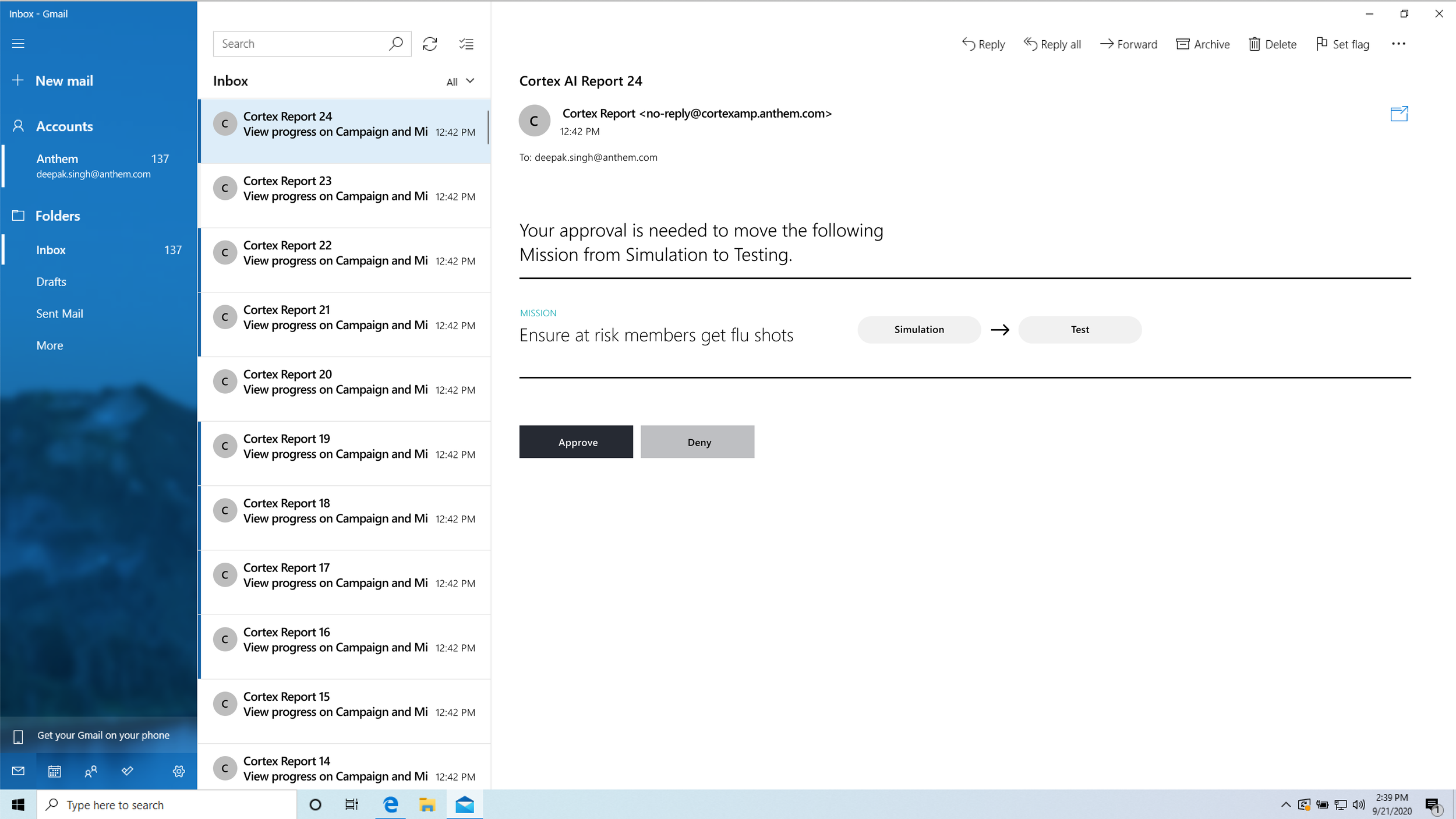1456x819 pixels.
Task: Open message in new window icon
Action: tap(1398, 114)
